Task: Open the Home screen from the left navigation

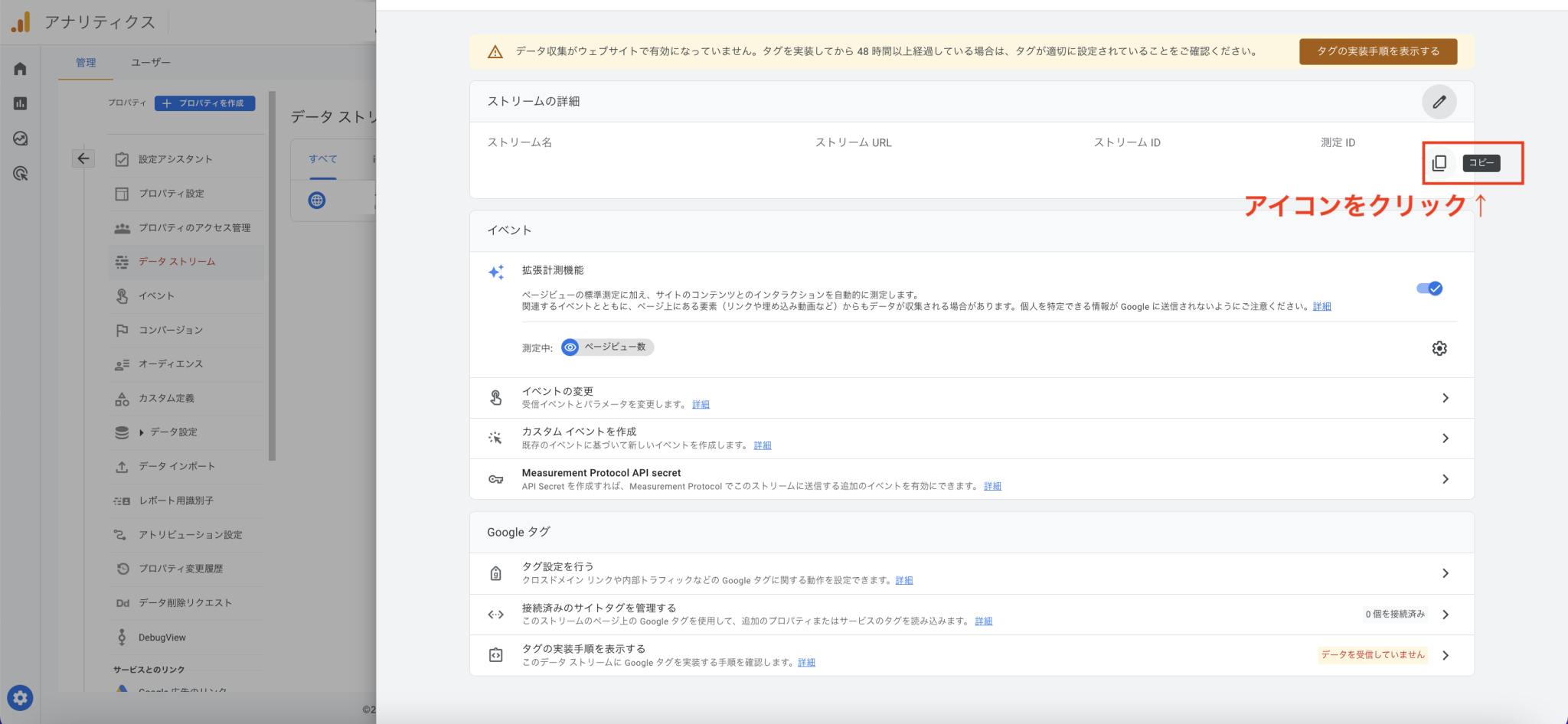Action: click(20, 68)
